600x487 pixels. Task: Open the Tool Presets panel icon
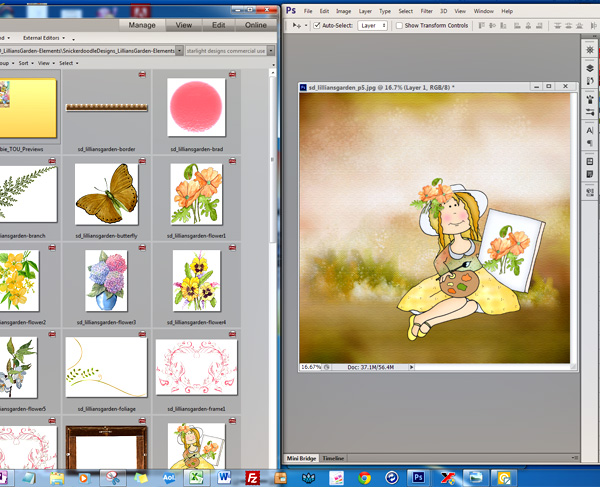click(x=590, y=192)
